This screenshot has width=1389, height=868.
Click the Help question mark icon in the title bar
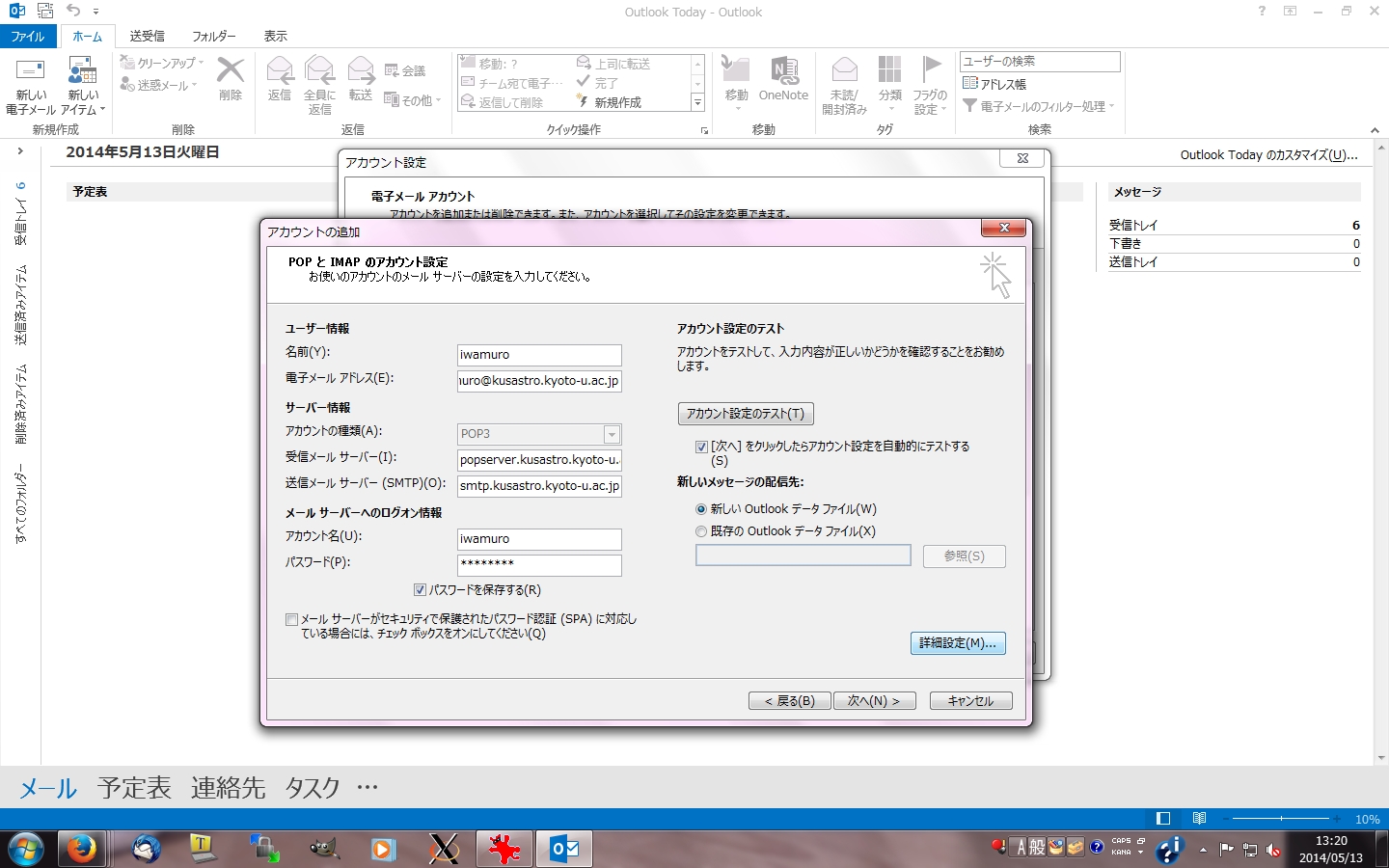(x=1262, y=11)
